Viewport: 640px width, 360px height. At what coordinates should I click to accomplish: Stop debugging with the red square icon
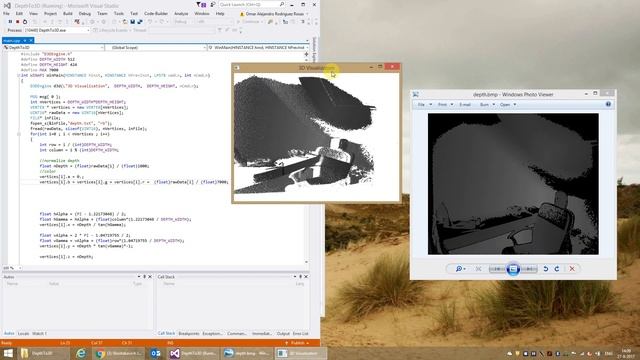(18, 22)
